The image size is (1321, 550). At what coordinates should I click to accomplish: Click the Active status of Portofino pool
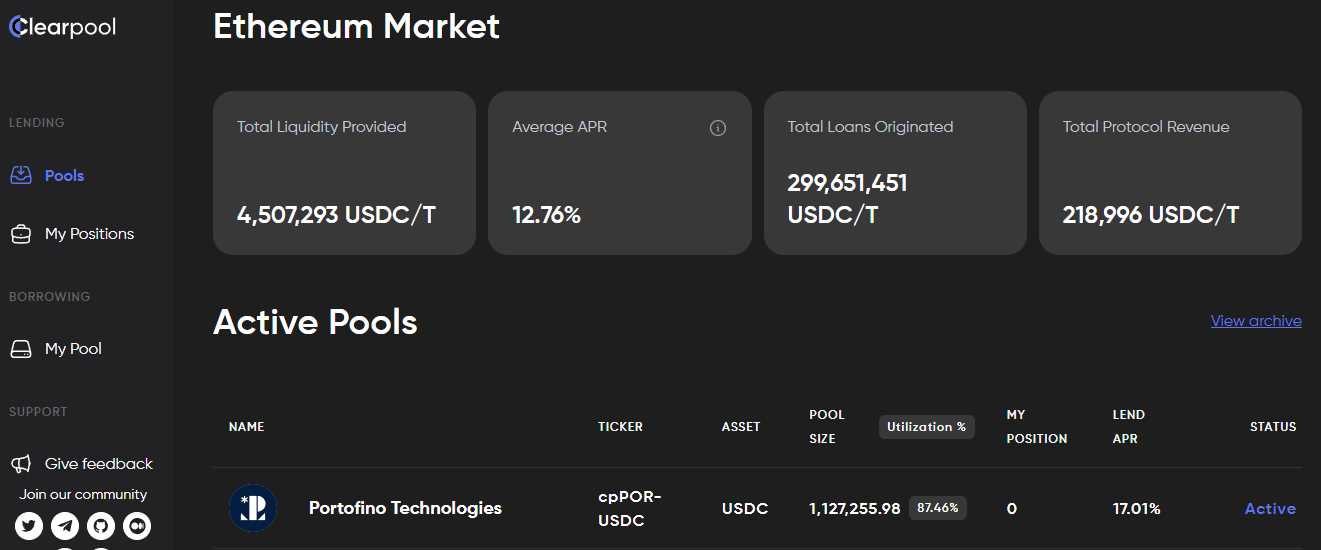coord(1270,509)
